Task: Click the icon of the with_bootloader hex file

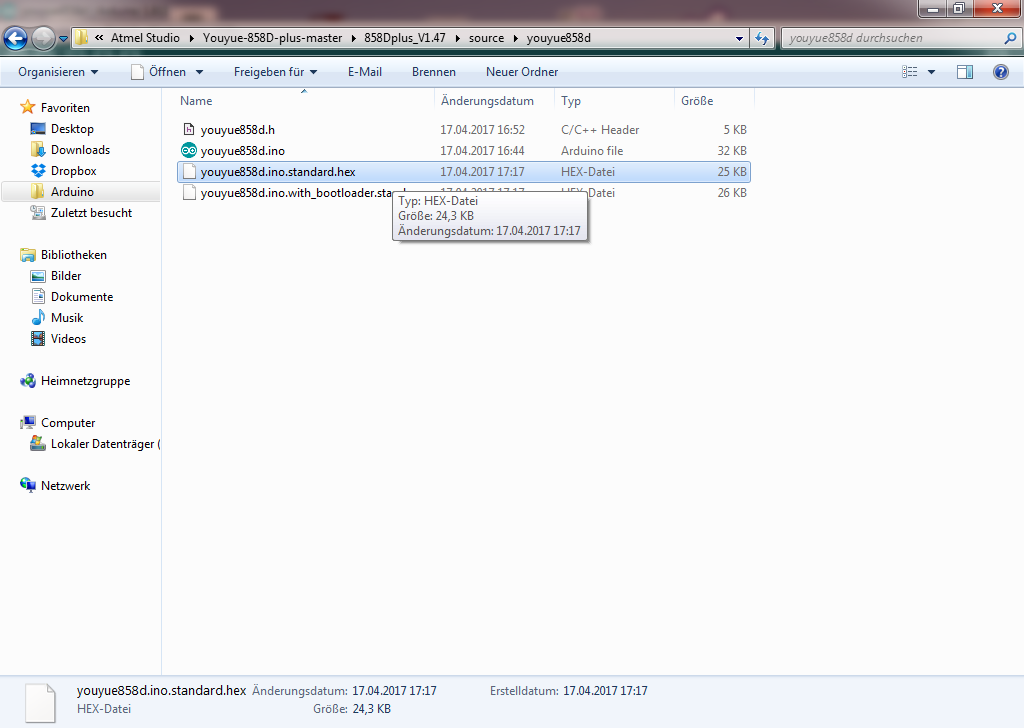Action: (x=189, y=193)
